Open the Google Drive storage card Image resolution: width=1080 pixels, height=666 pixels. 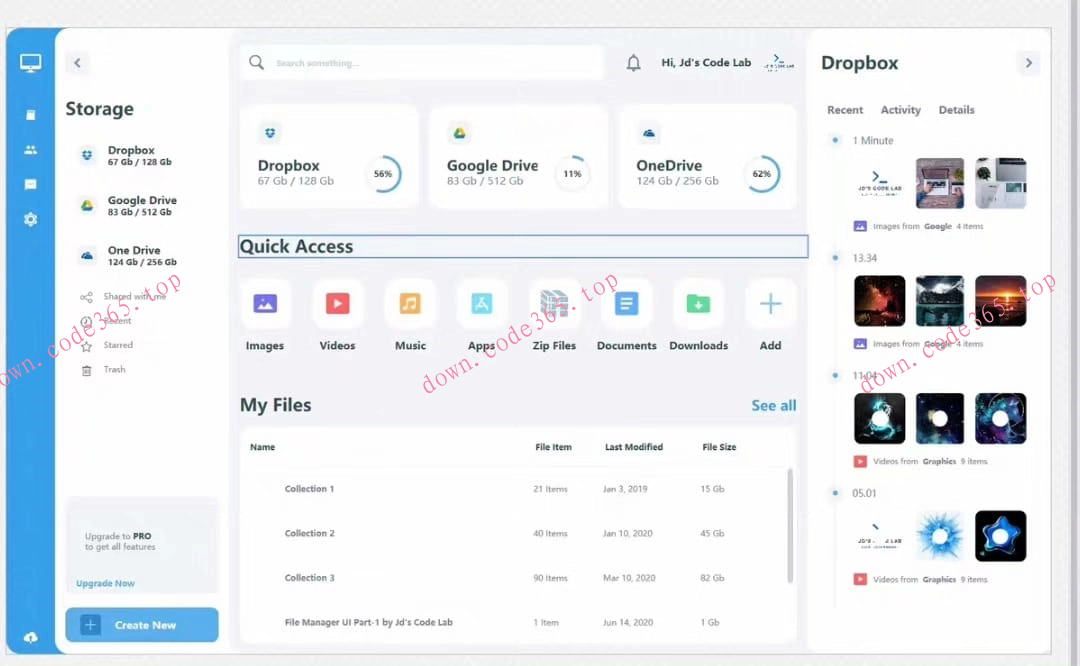tap(519, 156)
